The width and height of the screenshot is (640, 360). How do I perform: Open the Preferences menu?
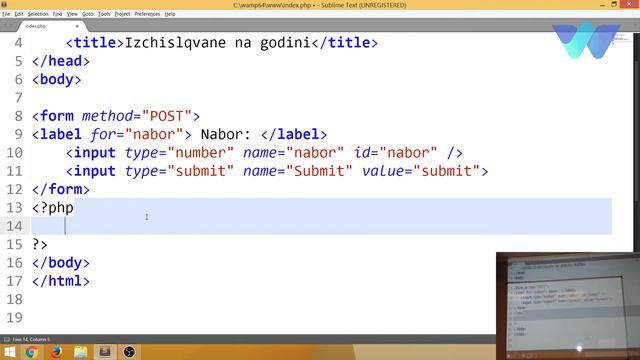click(147, 14)
